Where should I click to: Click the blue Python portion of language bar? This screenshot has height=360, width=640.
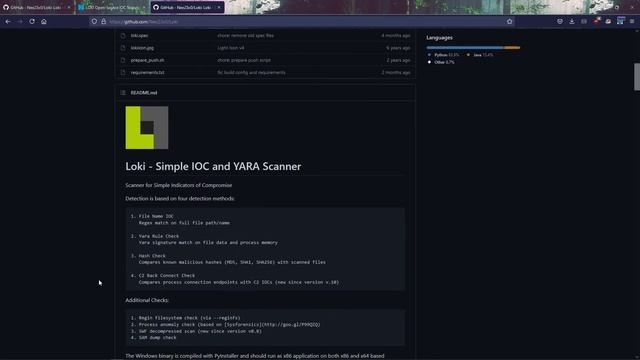[x=465, y=47]
